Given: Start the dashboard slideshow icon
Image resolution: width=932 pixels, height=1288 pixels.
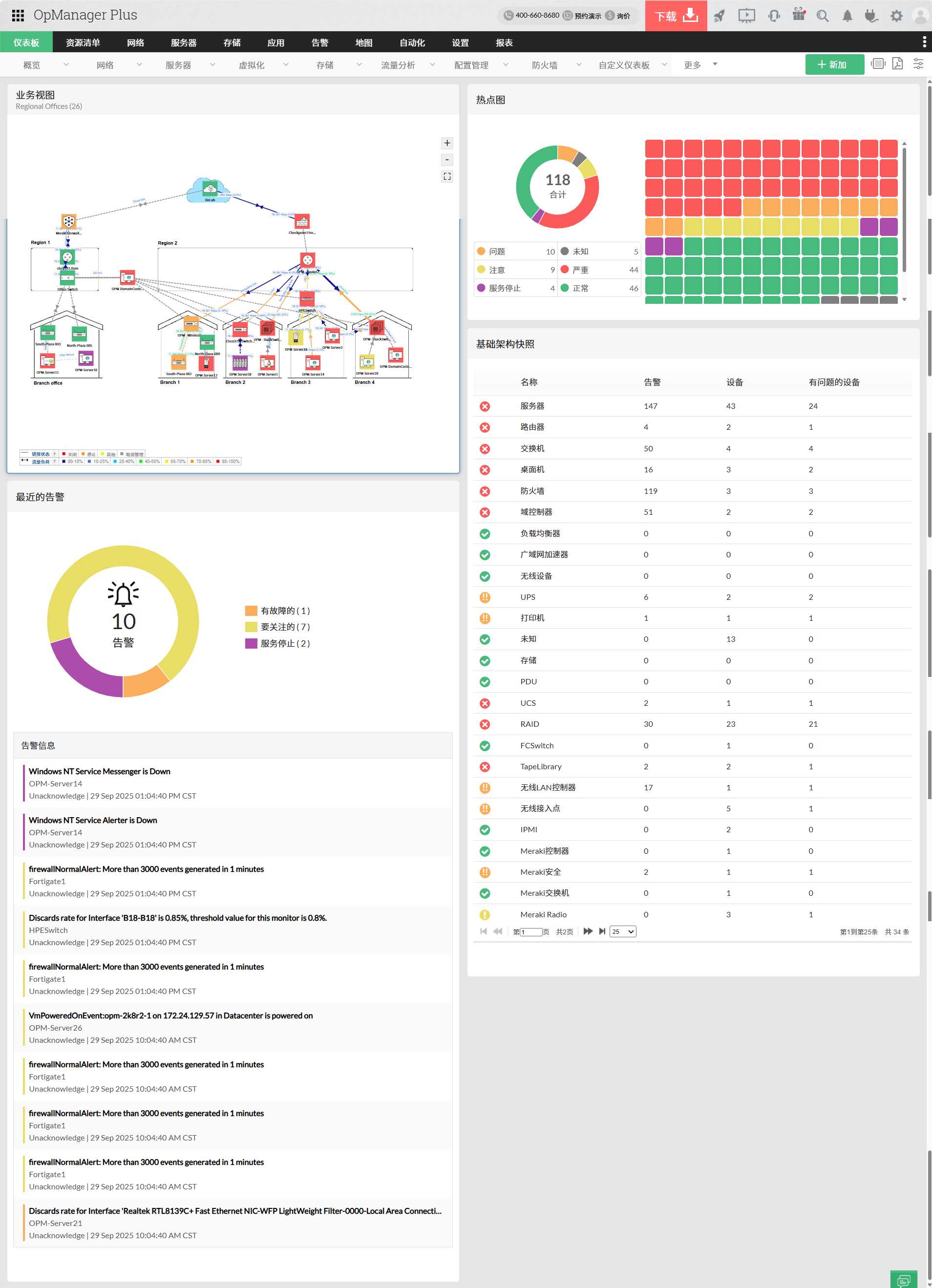Looking at the screenshot, I should click(x=877, y=64).
